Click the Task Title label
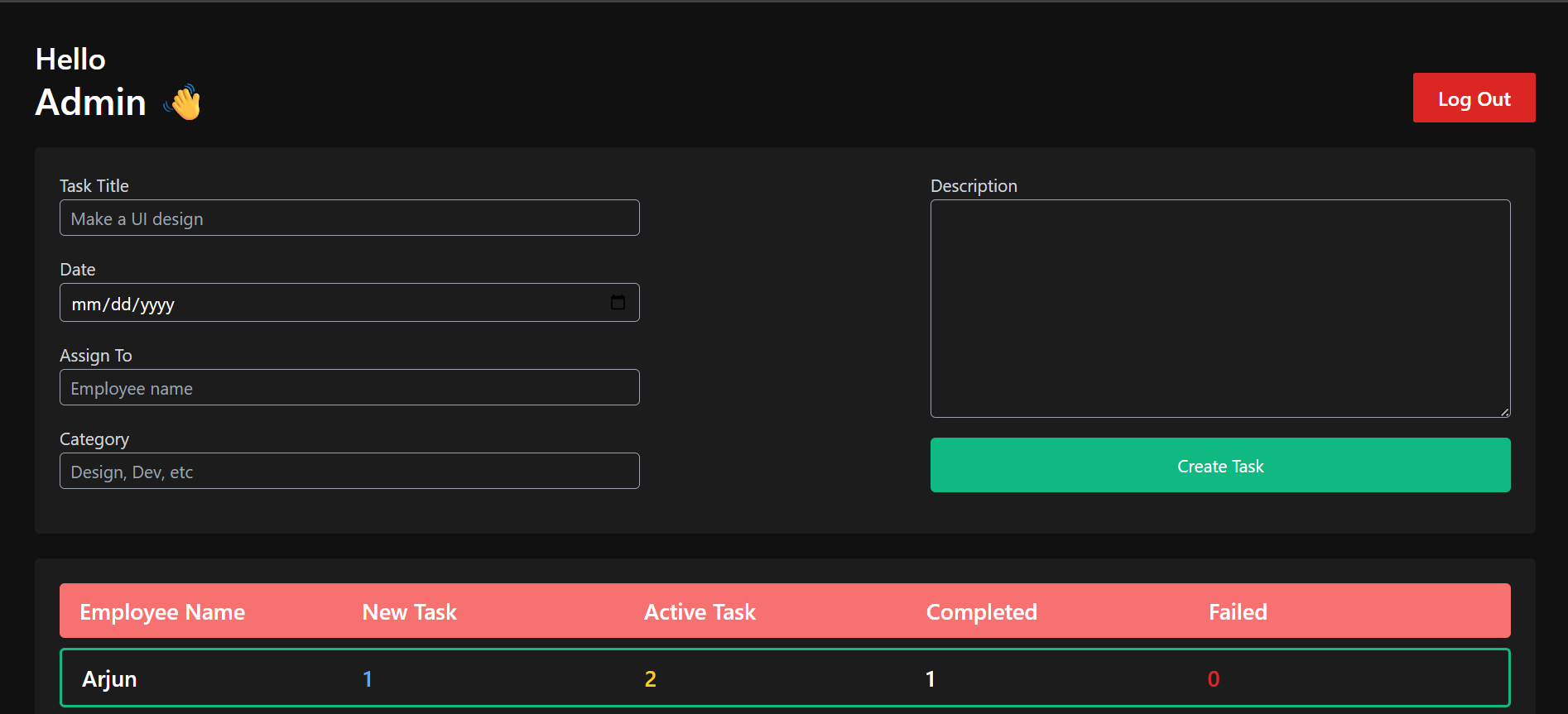Screen dimensions: 1568x714 point(94,186)
